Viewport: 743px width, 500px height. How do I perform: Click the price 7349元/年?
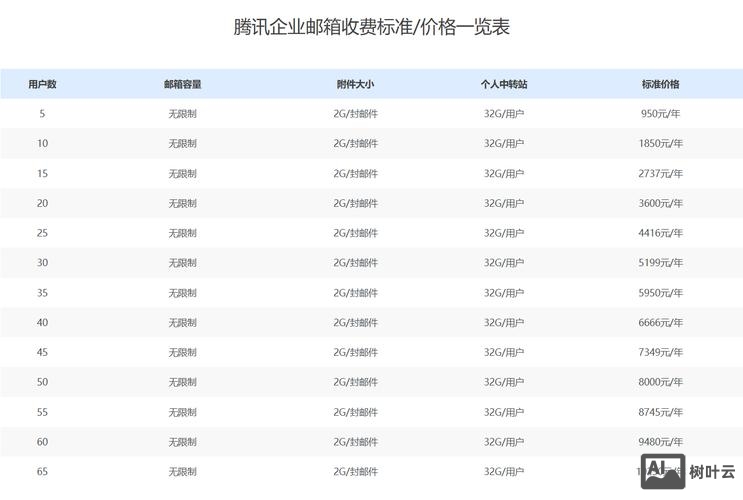pos(661,353)
